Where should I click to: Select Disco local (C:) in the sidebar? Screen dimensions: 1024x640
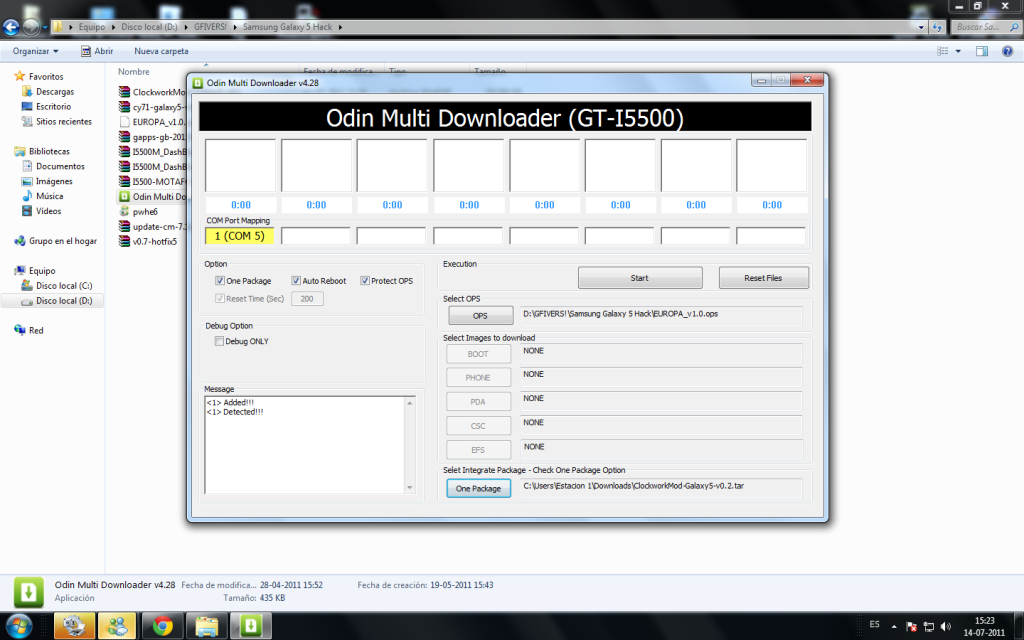click(64, 285)
